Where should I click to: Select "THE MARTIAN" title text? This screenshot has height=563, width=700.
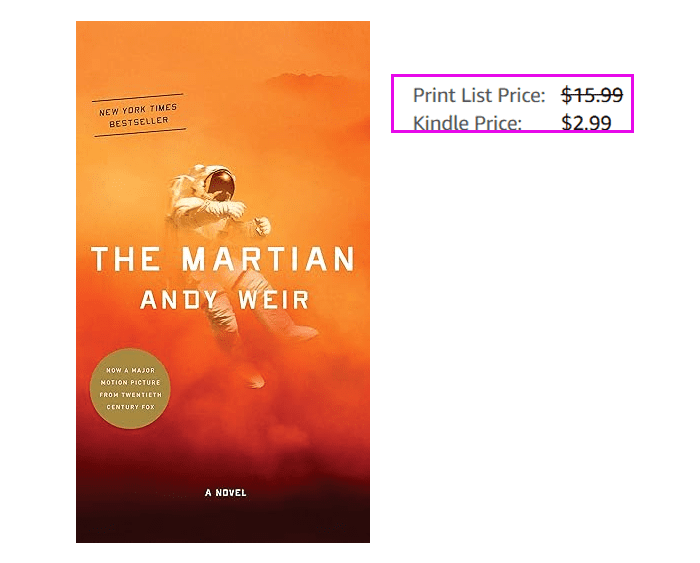[223, 260]
